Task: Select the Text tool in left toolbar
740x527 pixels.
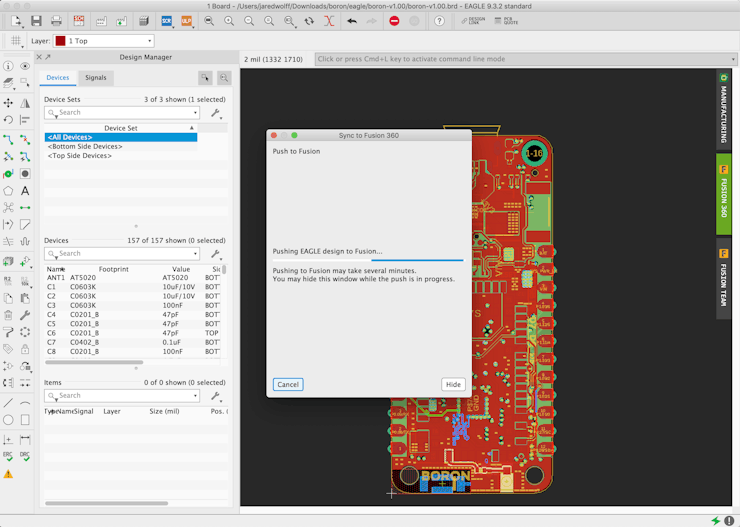Action: [x=25, y=190]
